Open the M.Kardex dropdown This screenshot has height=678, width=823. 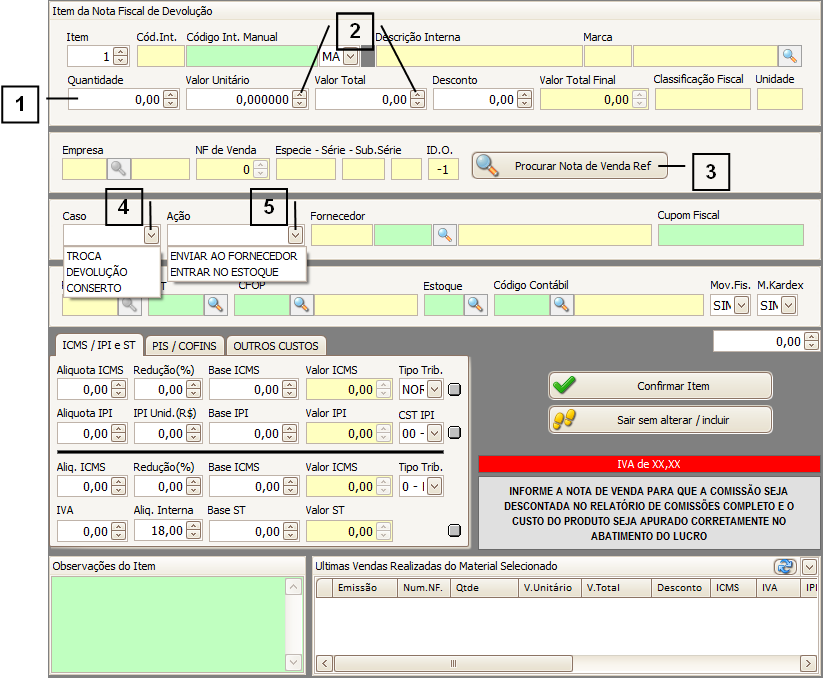click(788, 305)
